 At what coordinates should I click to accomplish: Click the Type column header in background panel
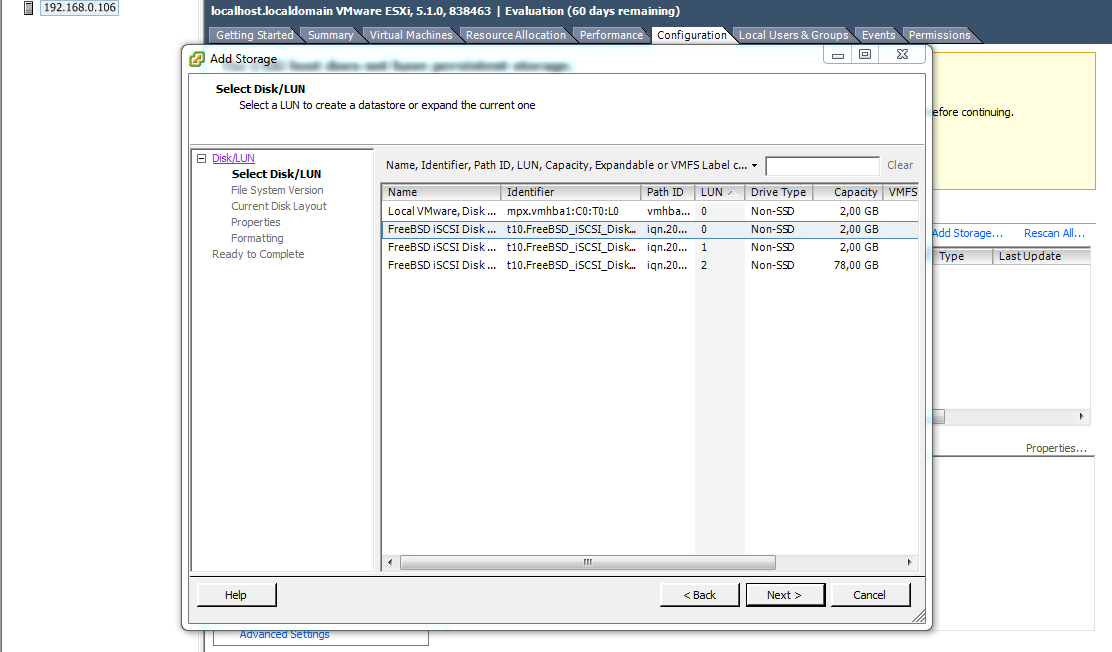pos(962,256)
